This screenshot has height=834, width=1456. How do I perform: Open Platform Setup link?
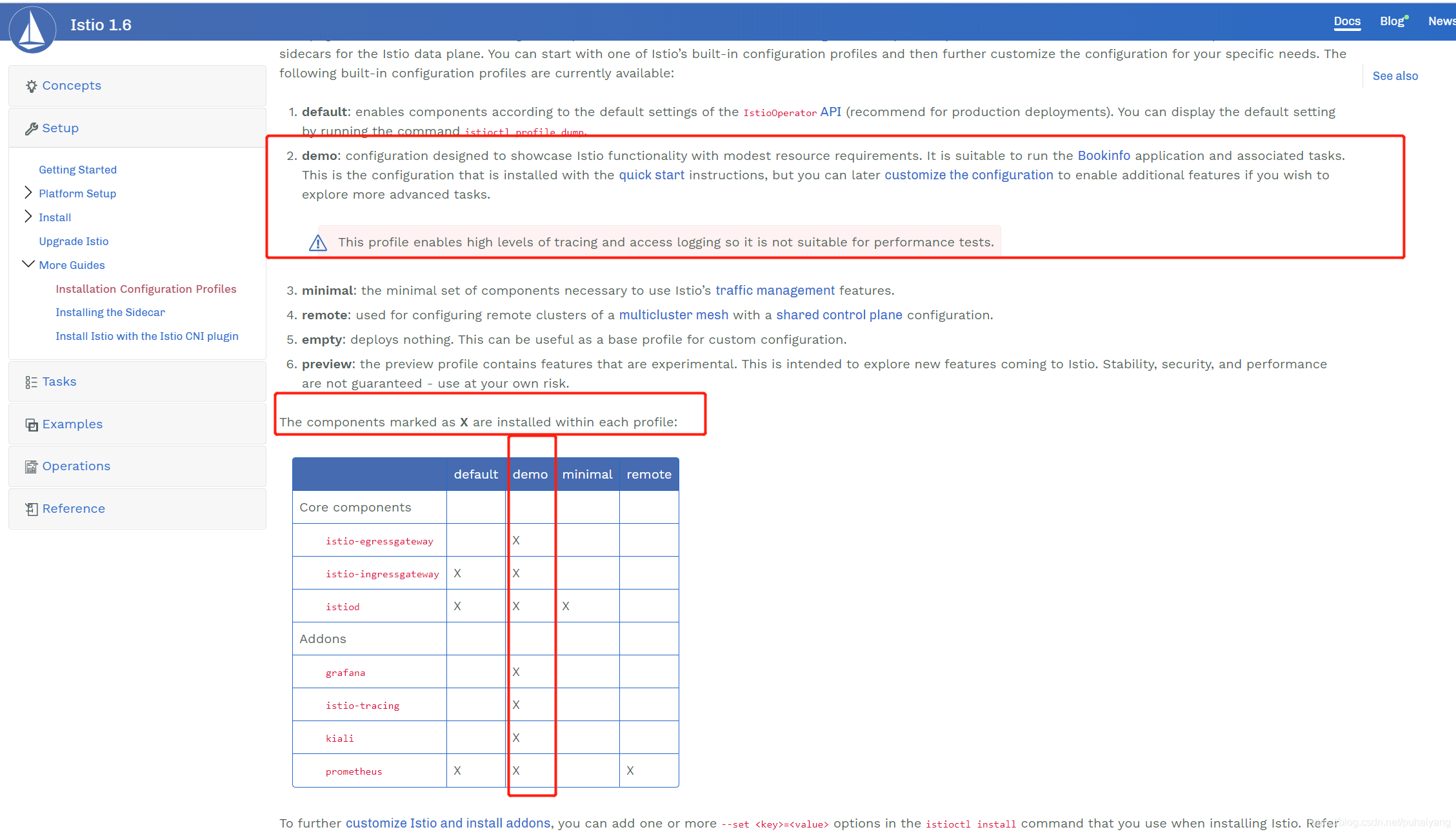77,194
